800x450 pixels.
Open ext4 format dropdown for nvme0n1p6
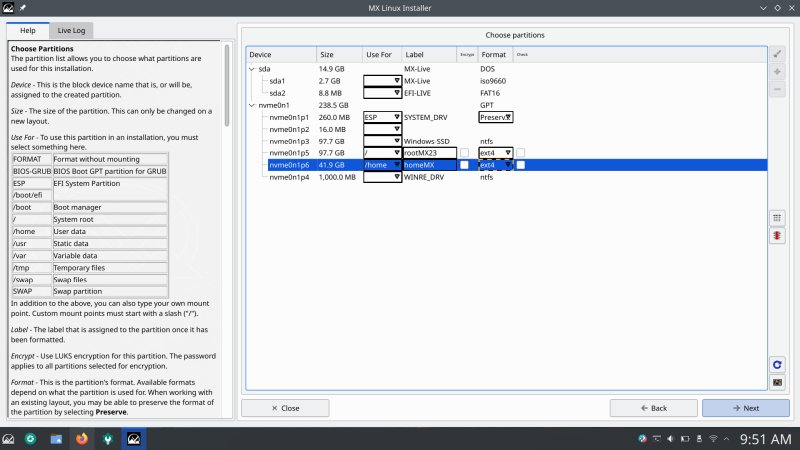pos(495,165)
